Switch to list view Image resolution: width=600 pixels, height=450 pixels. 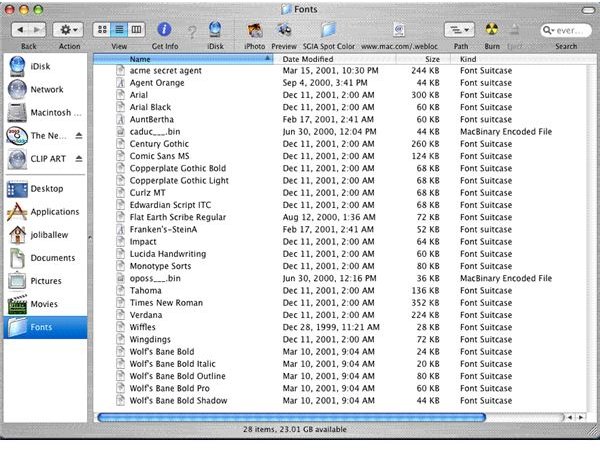119,29
